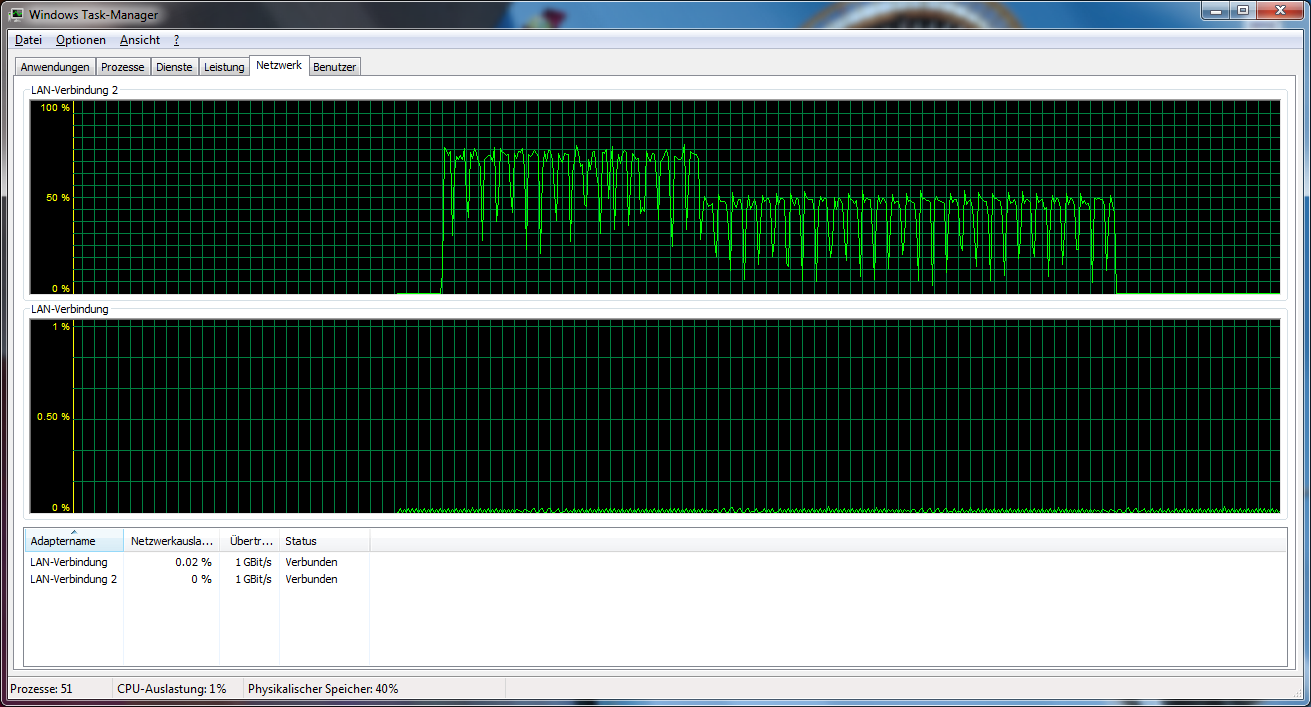Switch to the Dienste tab
This screenshot has width=1311, height=707.
pos(174,67)
